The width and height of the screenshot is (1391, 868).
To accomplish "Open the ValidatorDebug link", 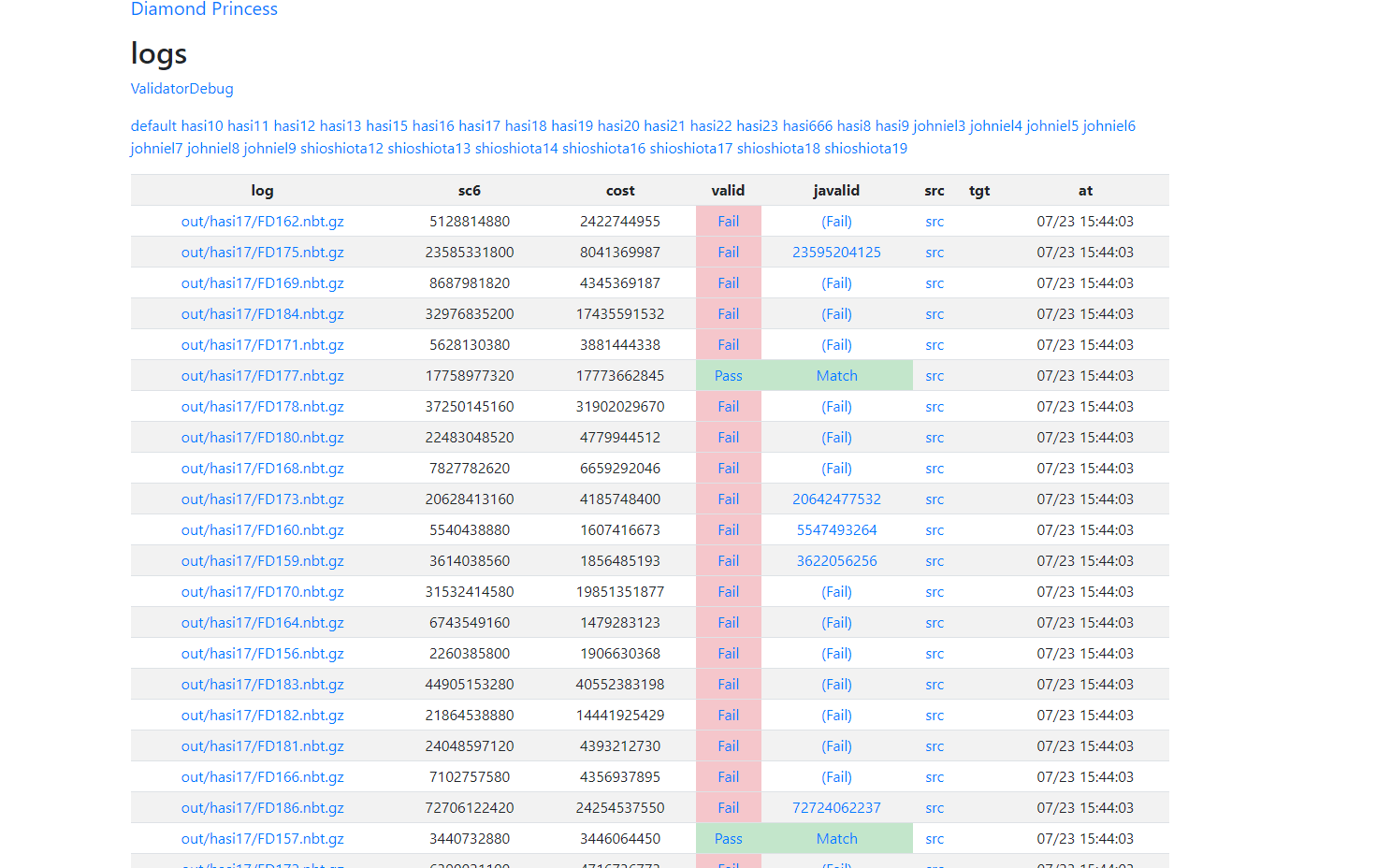I will click(182, 89).
